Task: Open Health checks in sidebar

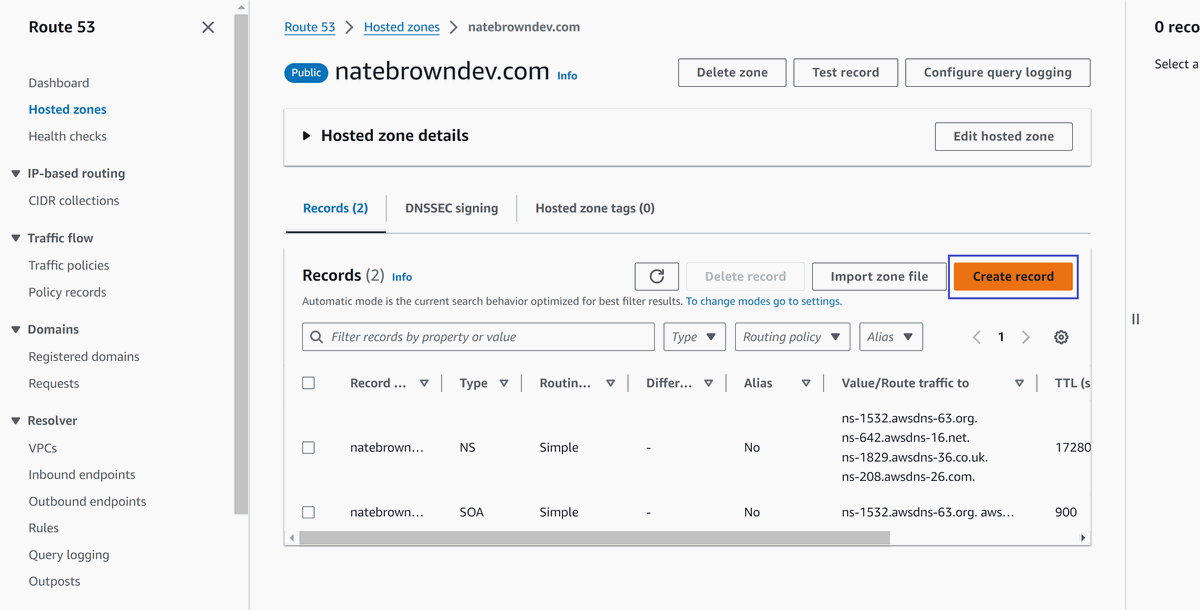Action: [x=67, y=136]
